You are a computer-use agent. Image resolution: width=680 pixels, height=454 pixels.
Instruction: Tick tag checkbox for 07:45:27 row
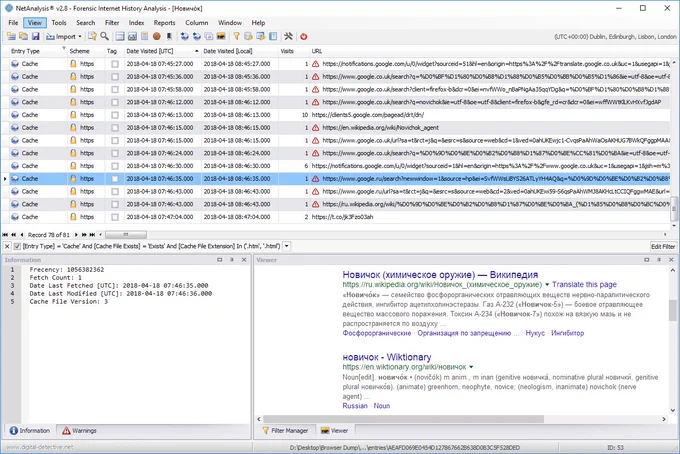click(115, 64)
